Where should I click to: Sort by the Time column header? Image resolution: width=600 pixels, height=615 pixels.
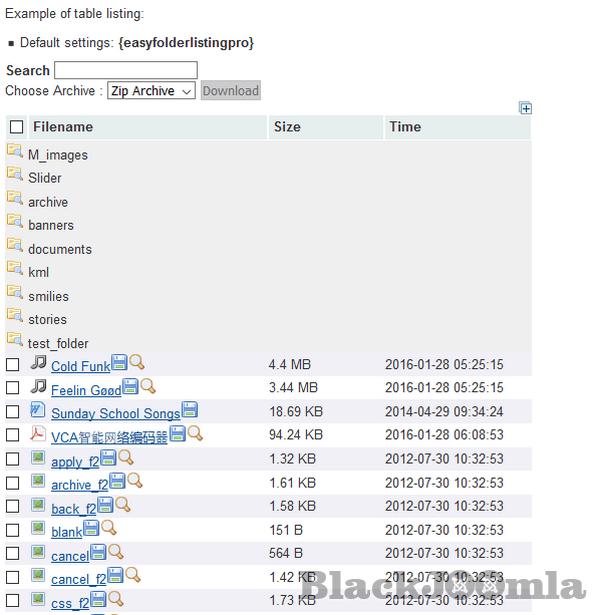pyautogui.click(x=405, y=127)
